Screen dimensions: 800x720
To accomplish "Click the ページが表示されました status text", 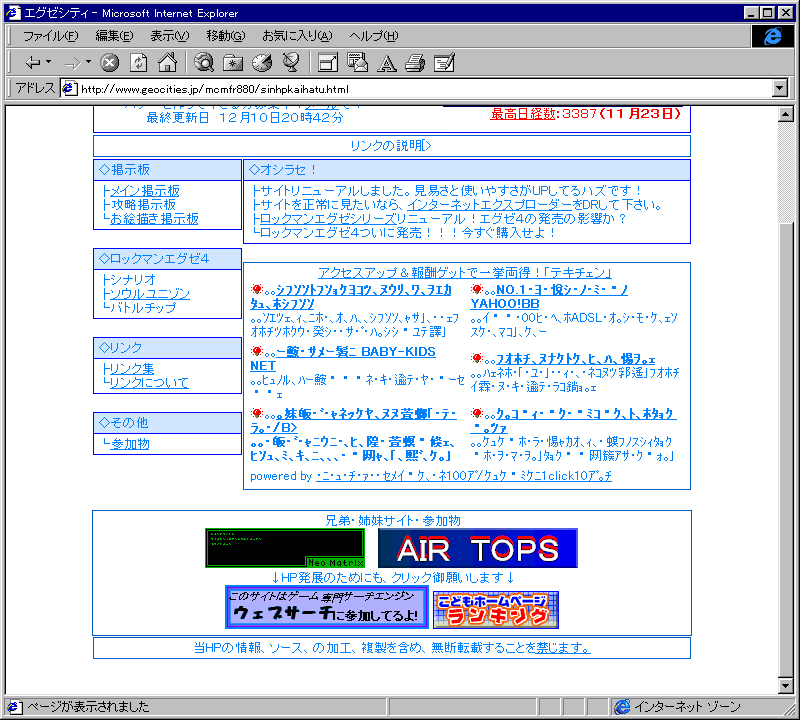I will pyautogui.click(x=88, y=707).
